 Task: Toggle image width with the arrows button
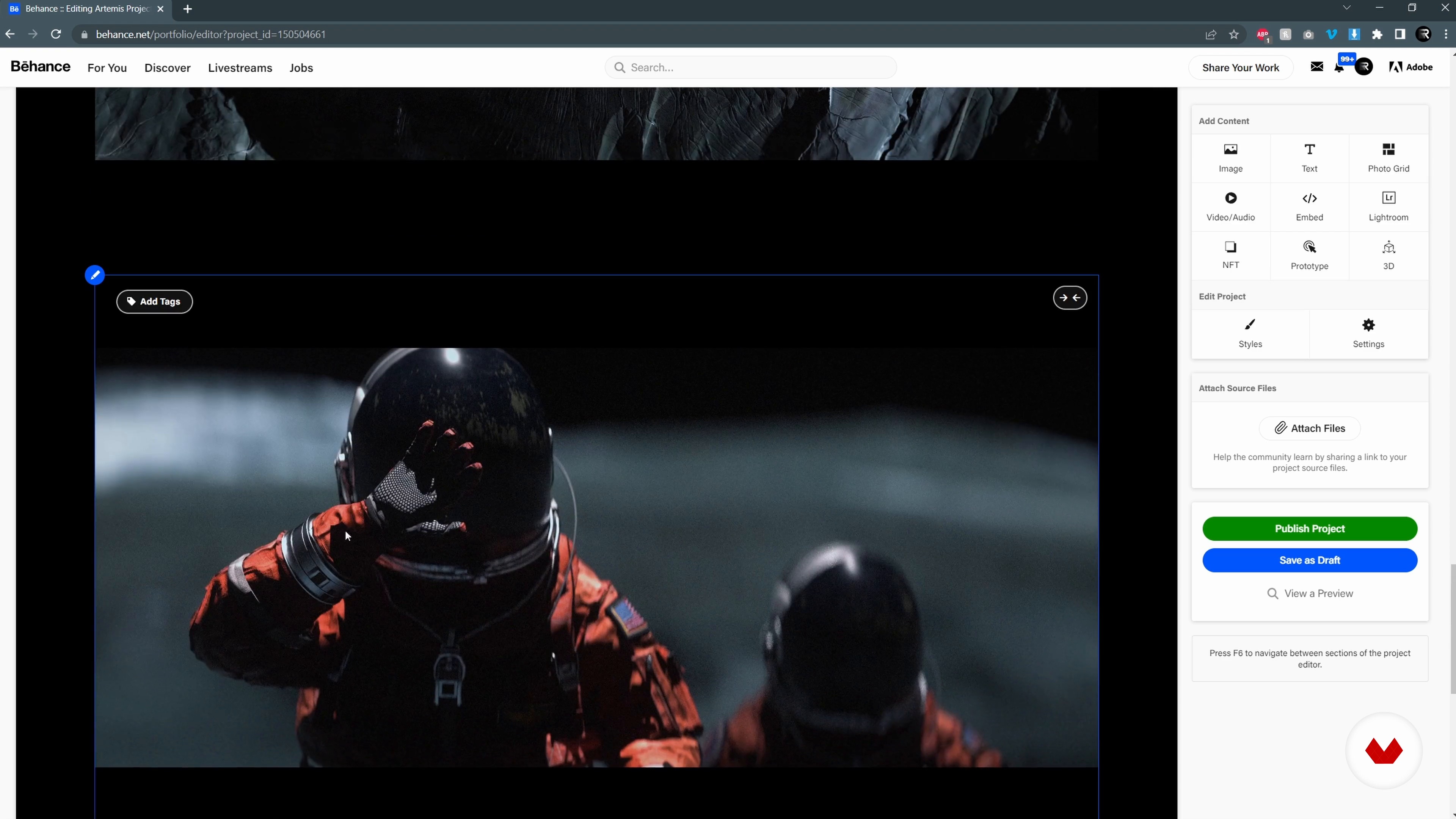click(x=1069, y=298)
